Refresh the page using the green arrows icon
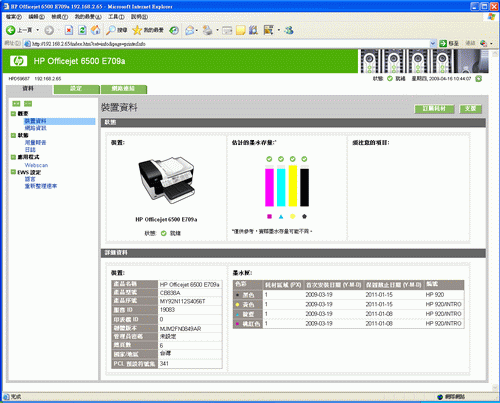 pos(82,30)
